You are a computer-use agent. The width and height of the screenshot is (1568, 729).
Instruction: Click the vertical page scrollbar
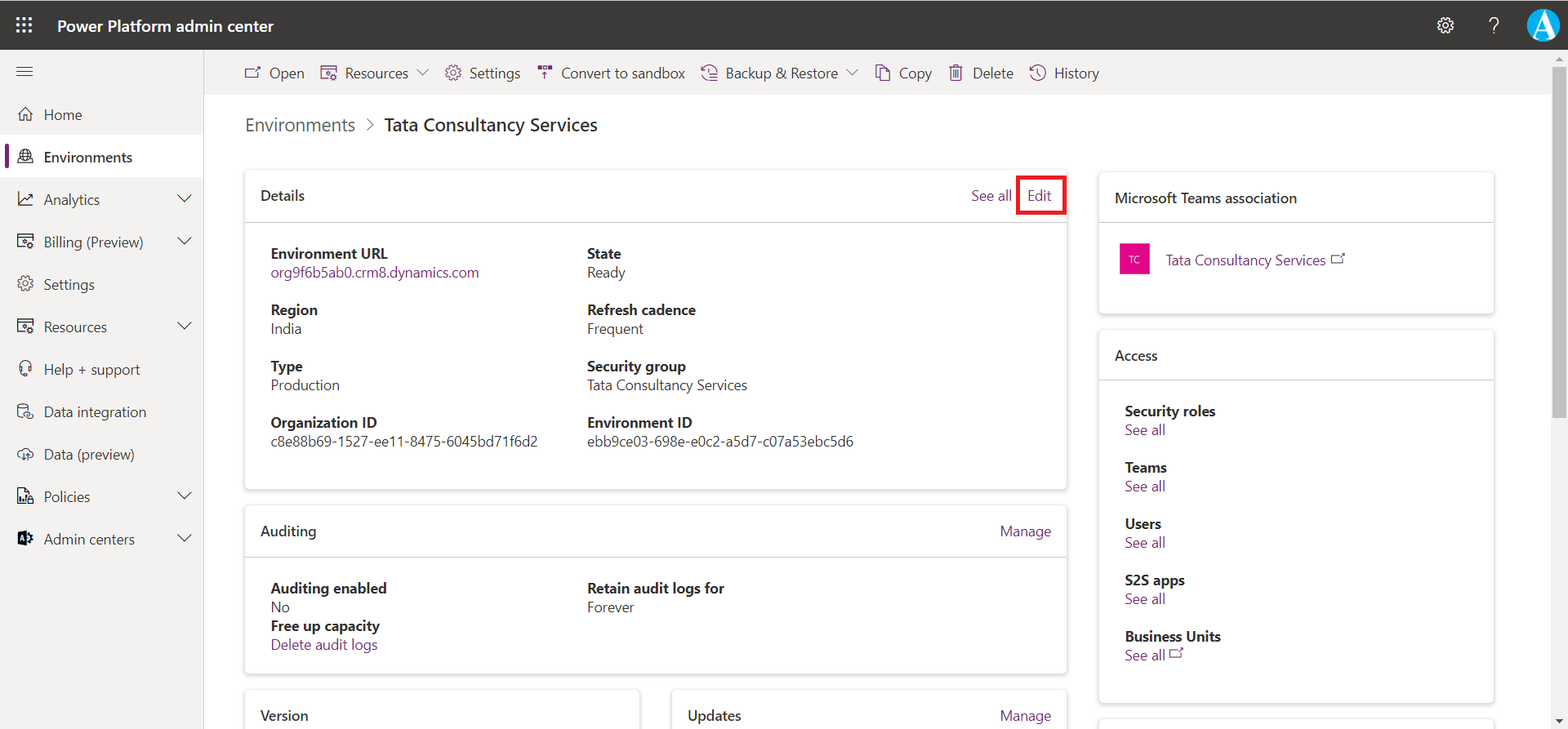[1559, 245]
